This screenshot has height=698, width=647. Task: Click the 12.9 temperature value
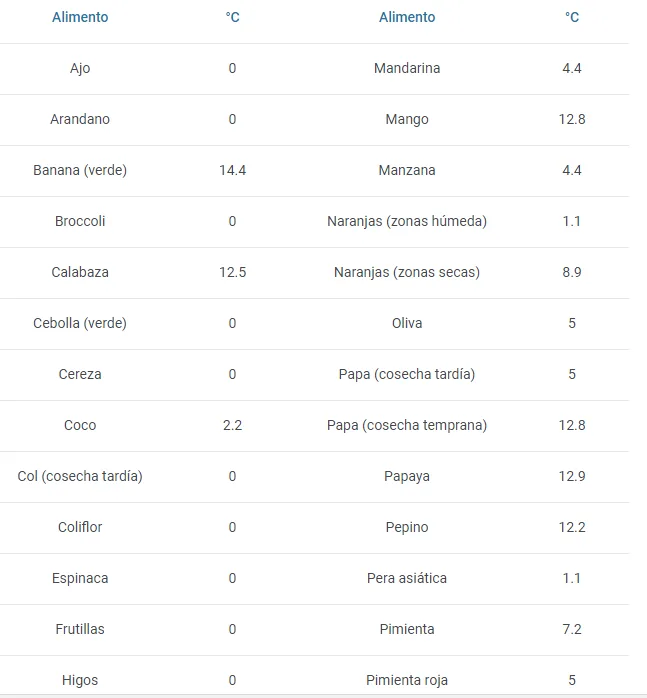572,476
